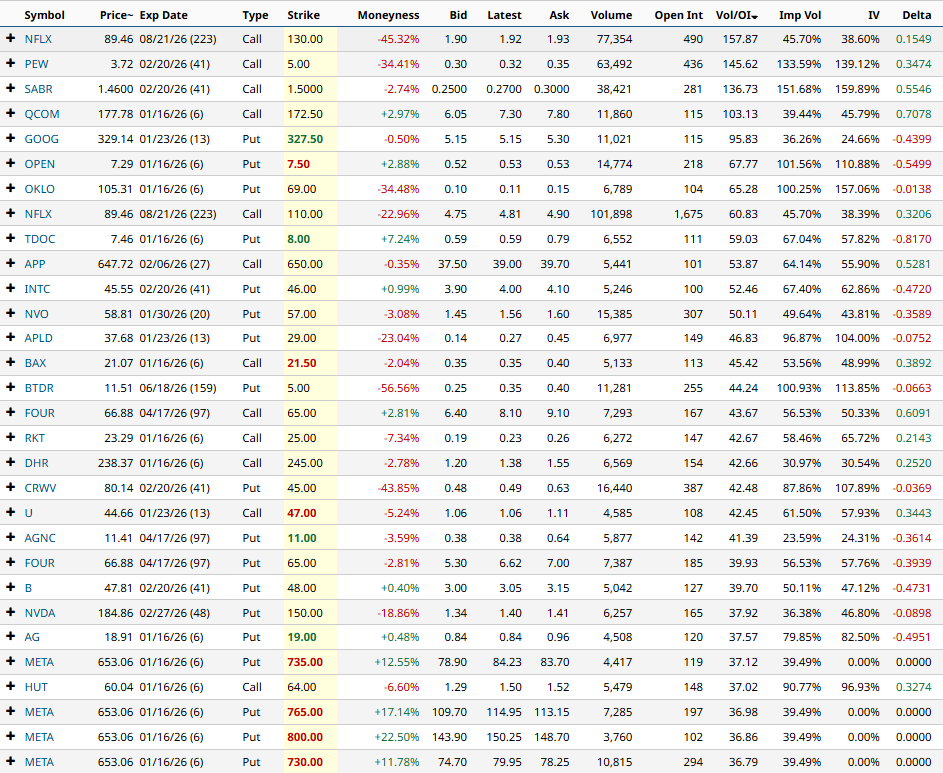
Task: Expand the QCOM row plus icon
Action: tap(10, 113)
